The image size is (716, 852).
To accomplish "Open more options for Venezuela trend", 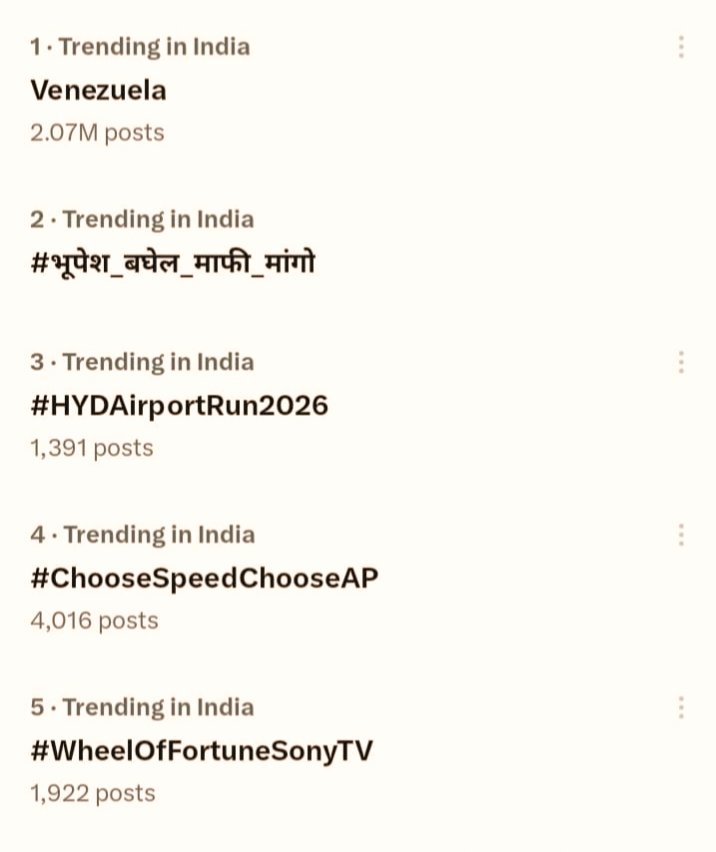I will 681,47.
